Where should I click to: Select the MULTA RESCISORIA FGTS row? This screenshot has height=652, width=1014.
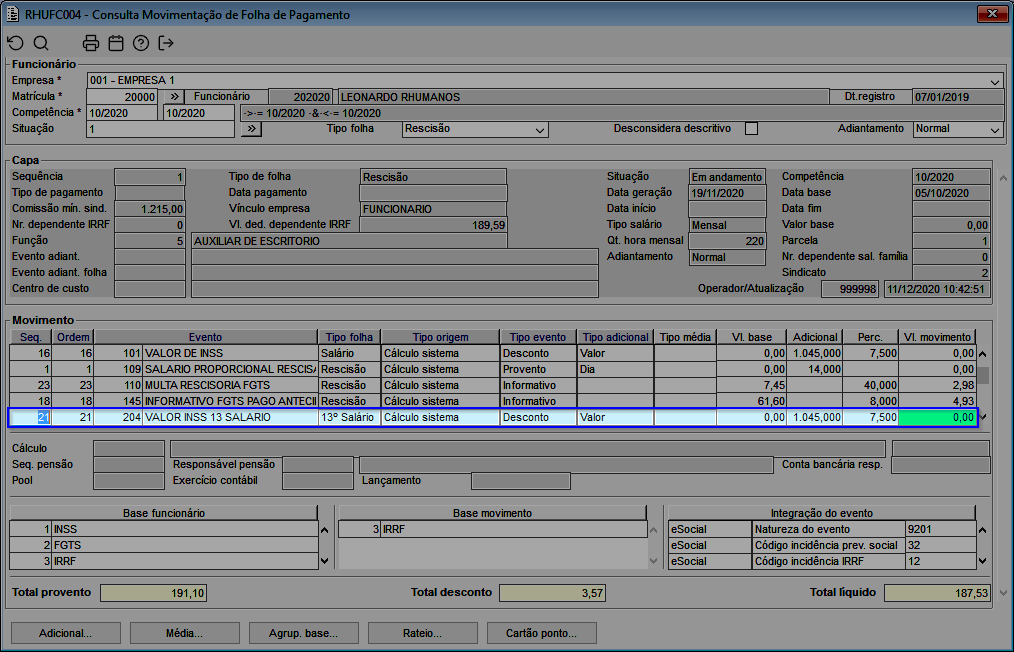tap(493, 386)
